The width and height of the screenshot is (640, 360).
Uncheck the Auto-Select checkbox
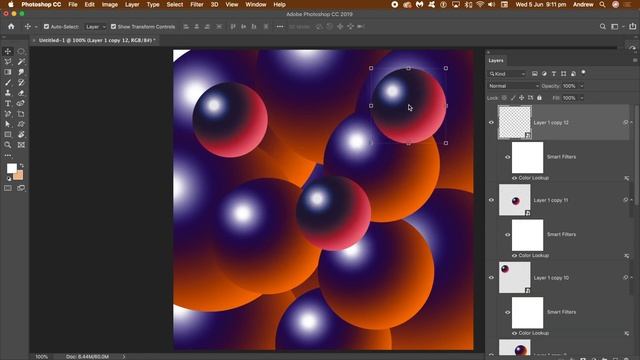coord(46,27)
